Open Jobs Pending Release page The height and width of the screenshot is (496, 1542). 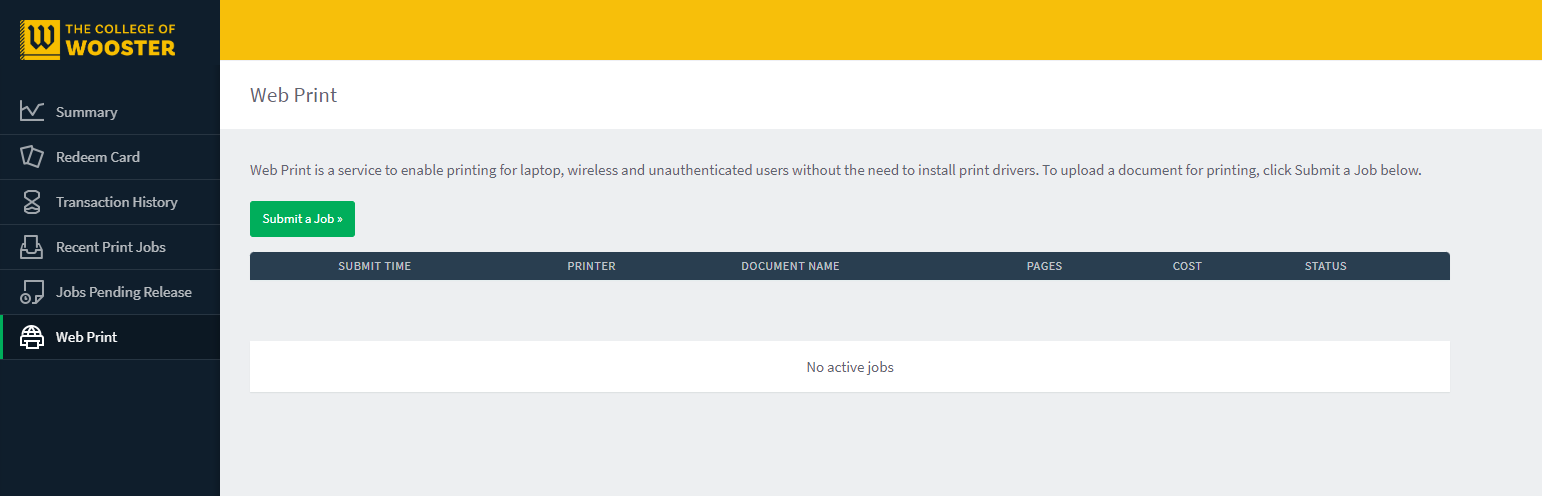coord(110,292)
